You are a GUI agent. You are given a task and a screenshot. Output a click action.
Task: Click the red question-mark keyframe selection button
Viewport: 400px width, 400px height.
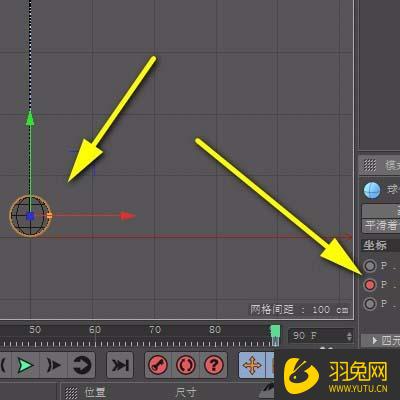pyautogui.click(x=214, y=365)
